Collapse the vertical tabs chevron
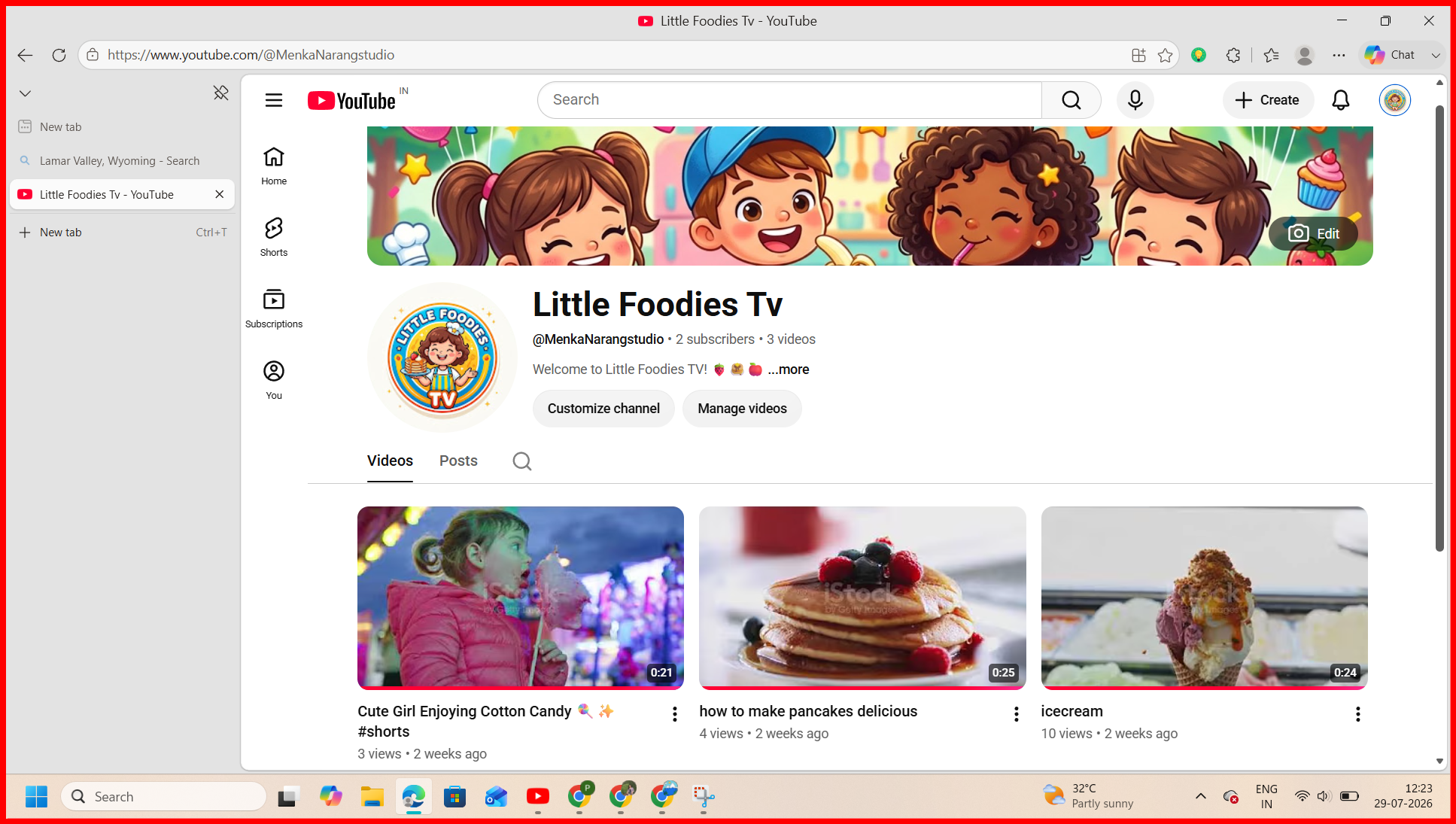This screenshot has width=1456, height=824. pyautogui.click(x=25, y=93)
